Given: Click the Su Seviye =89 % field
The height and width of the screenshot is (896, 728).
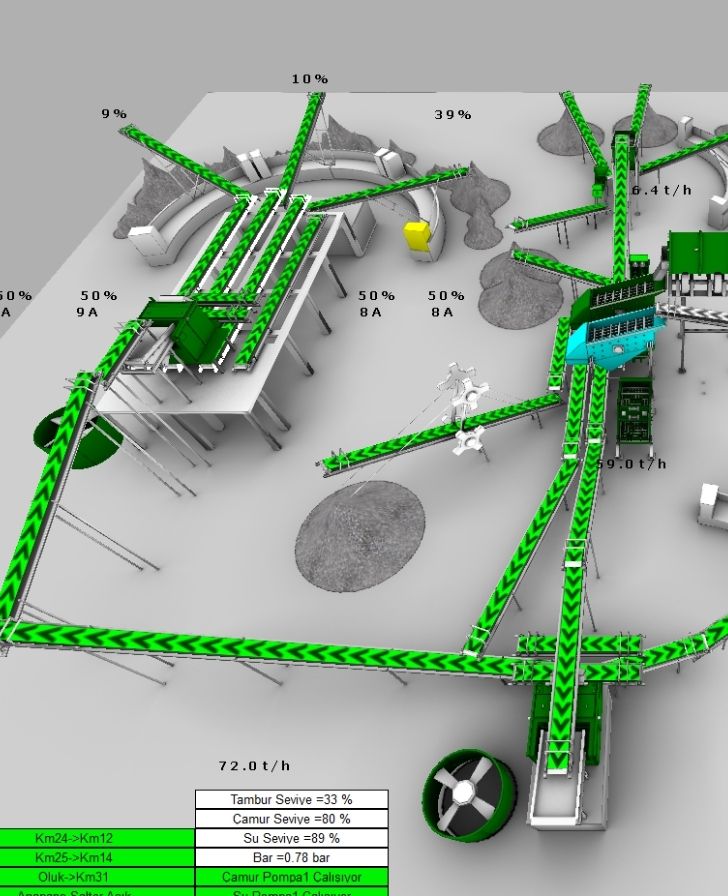Looking at the screenshot, I should click(x=291, y=838).
